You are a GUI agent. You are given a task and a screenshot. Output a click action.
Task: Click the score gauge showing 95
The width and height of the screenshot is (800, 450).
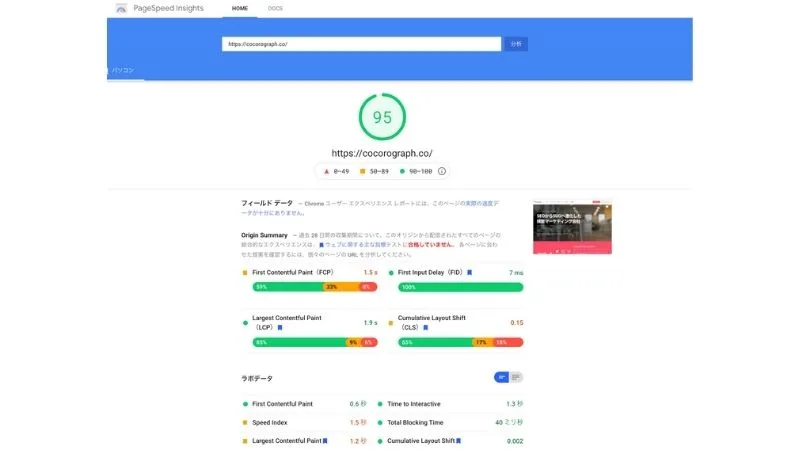[382, 117]
